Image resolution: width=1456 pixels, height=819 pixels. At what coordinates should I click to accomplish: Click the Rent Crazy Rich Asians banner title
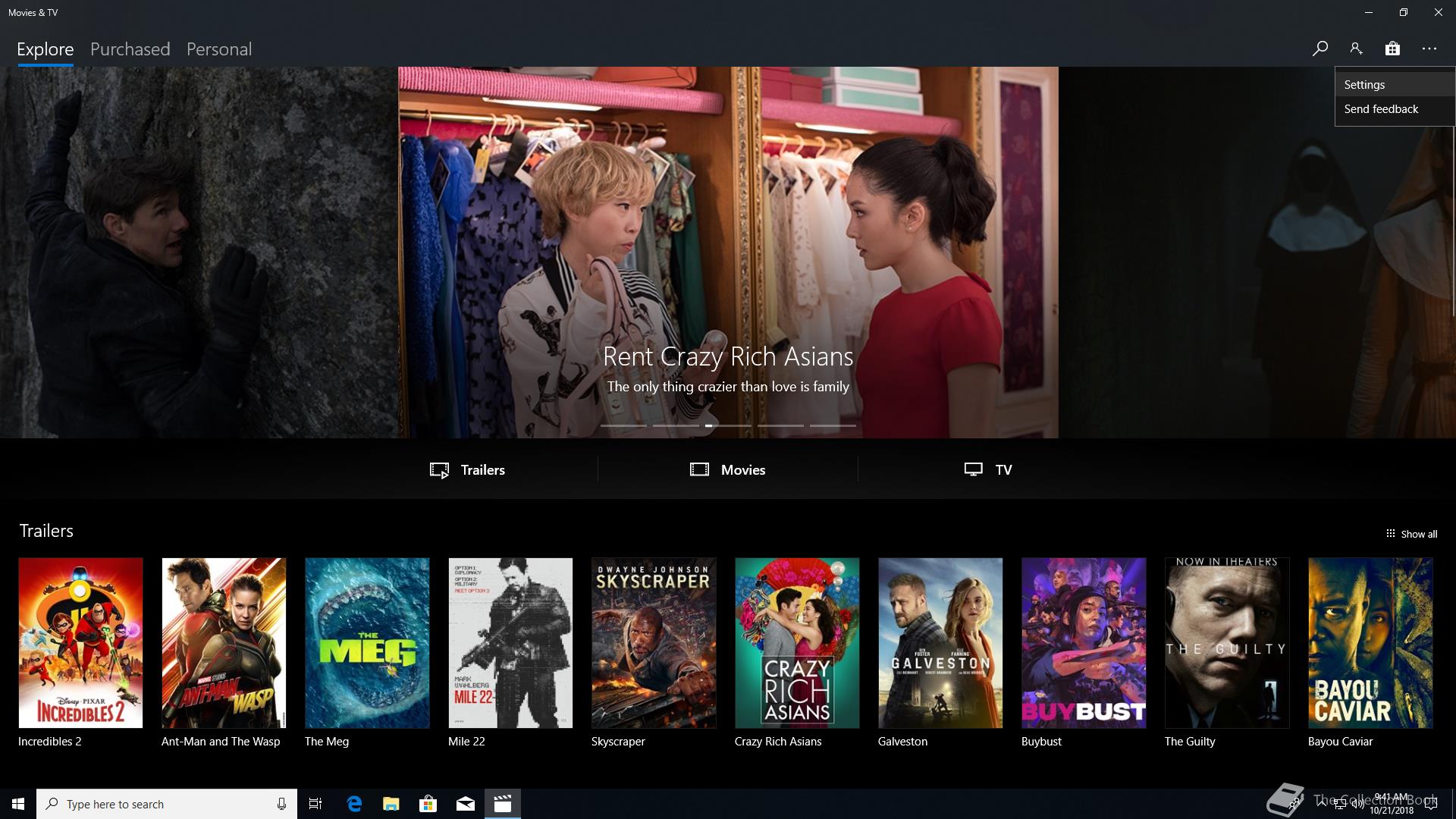(x=728, y=356)
